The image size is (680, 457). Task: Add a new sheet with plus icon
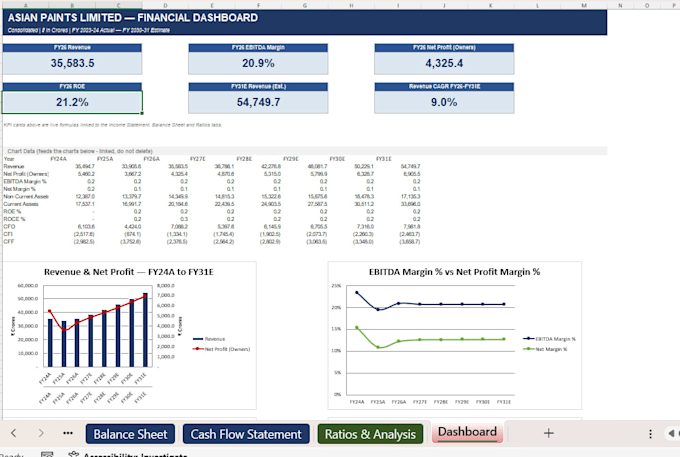tap(549, 433)
